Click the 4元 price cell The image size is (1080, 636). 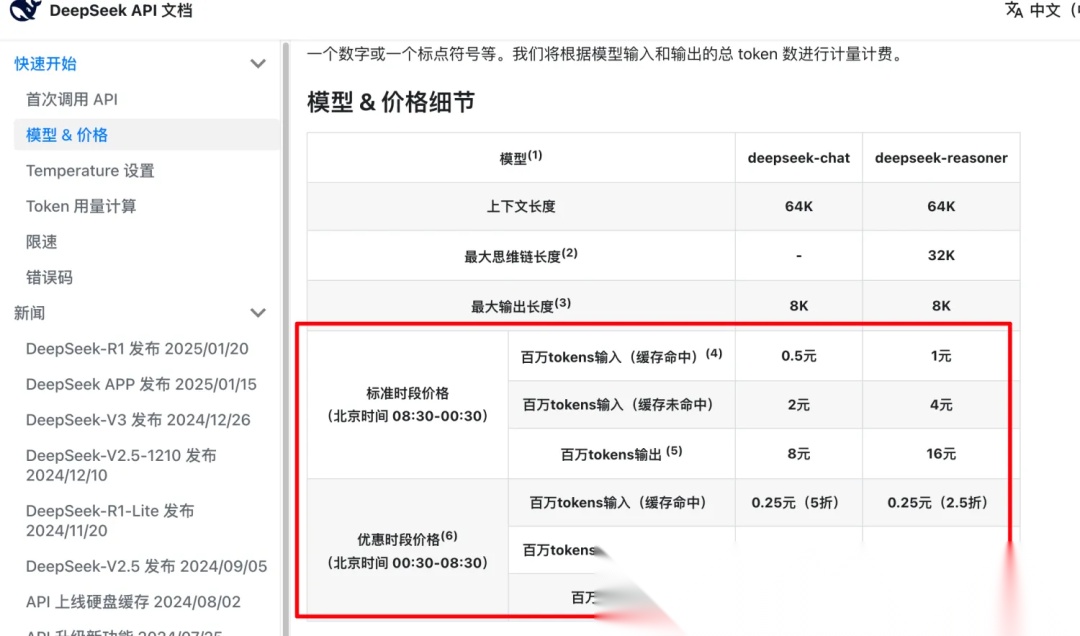click(941, 405)
